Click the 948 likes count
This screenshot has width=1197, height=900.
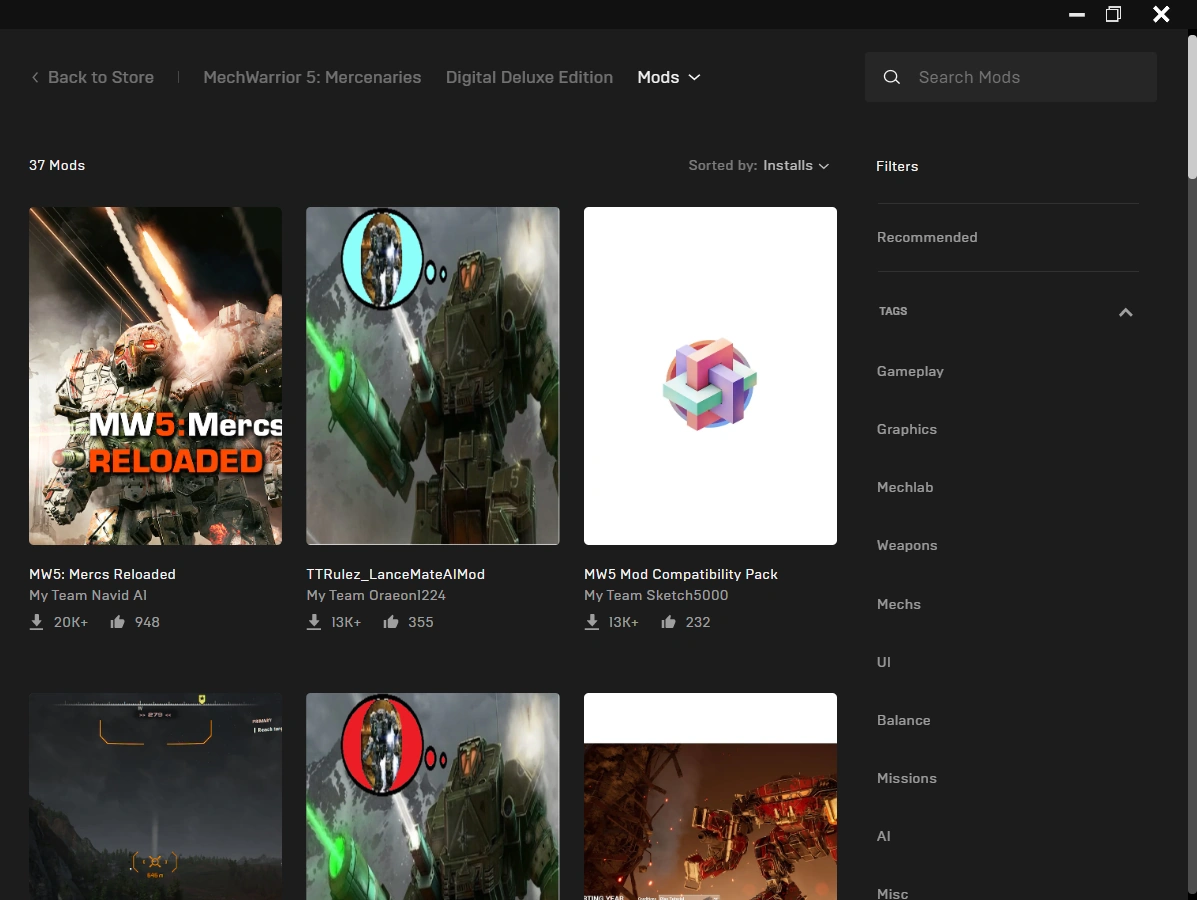pyautogui.click(x=147, y=622)
